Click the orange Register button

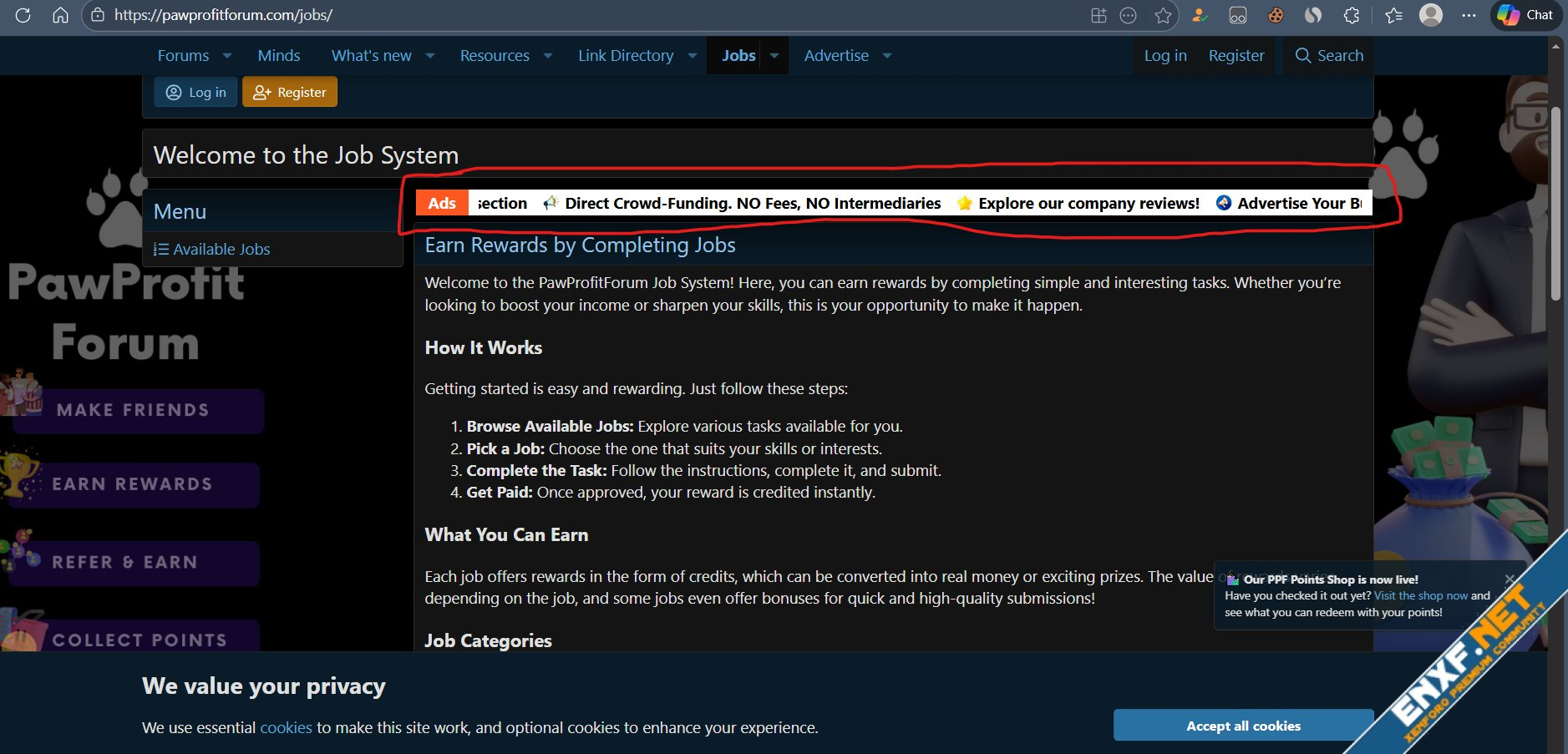click(290, 93)
